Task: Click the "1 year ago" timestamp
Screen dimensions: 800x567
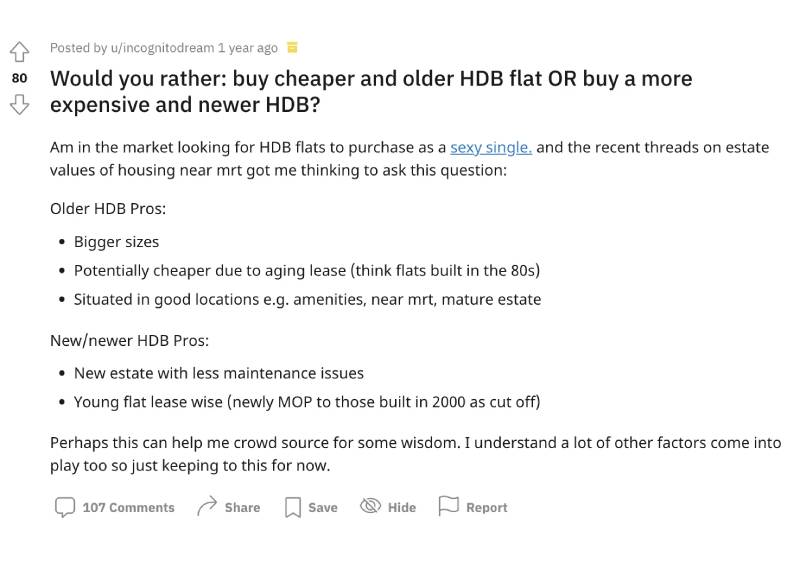Action: 248,48
